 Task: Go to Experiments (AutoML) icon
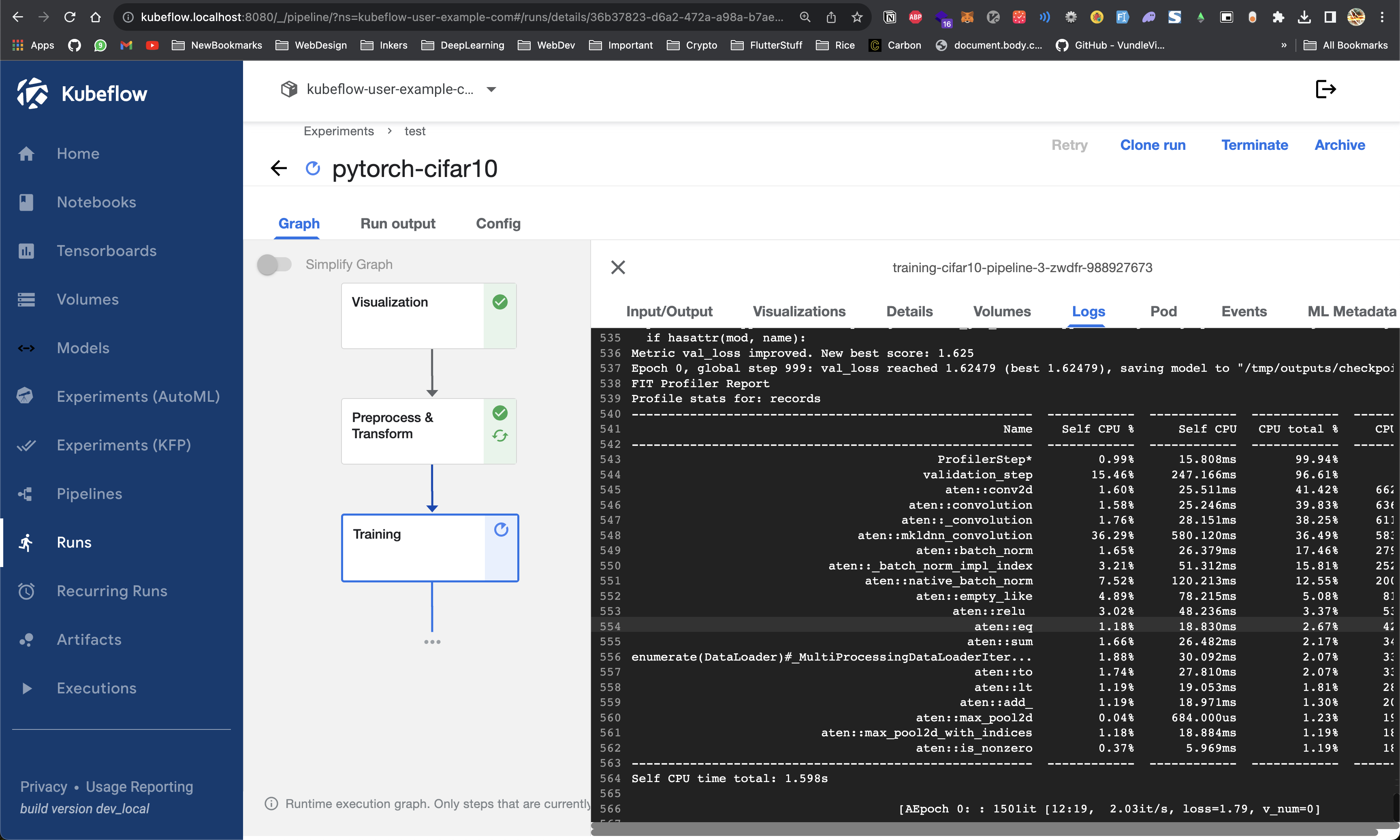pos(25,396)
